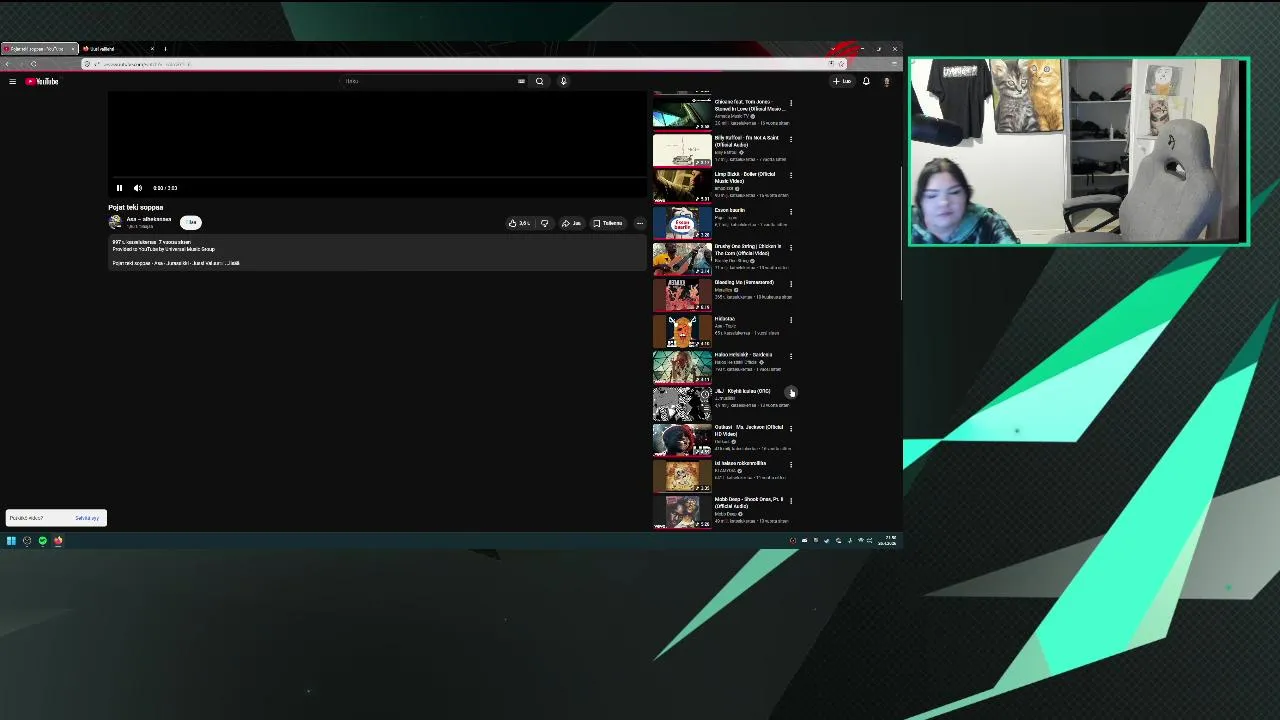
Task: Open the Asa channel avatar
Action: (115, 222)
